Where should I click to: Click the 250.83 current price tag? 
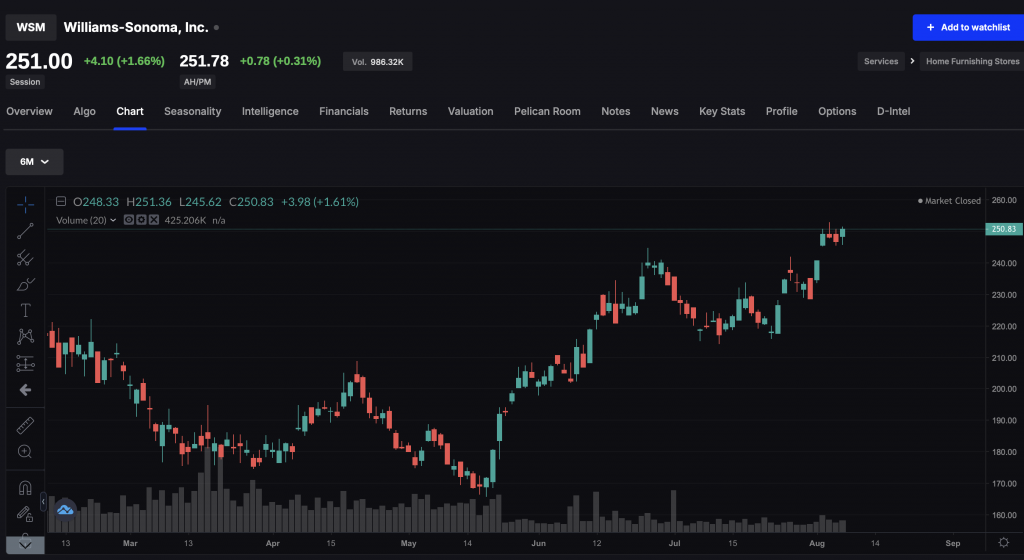[x=1004, y=229]
